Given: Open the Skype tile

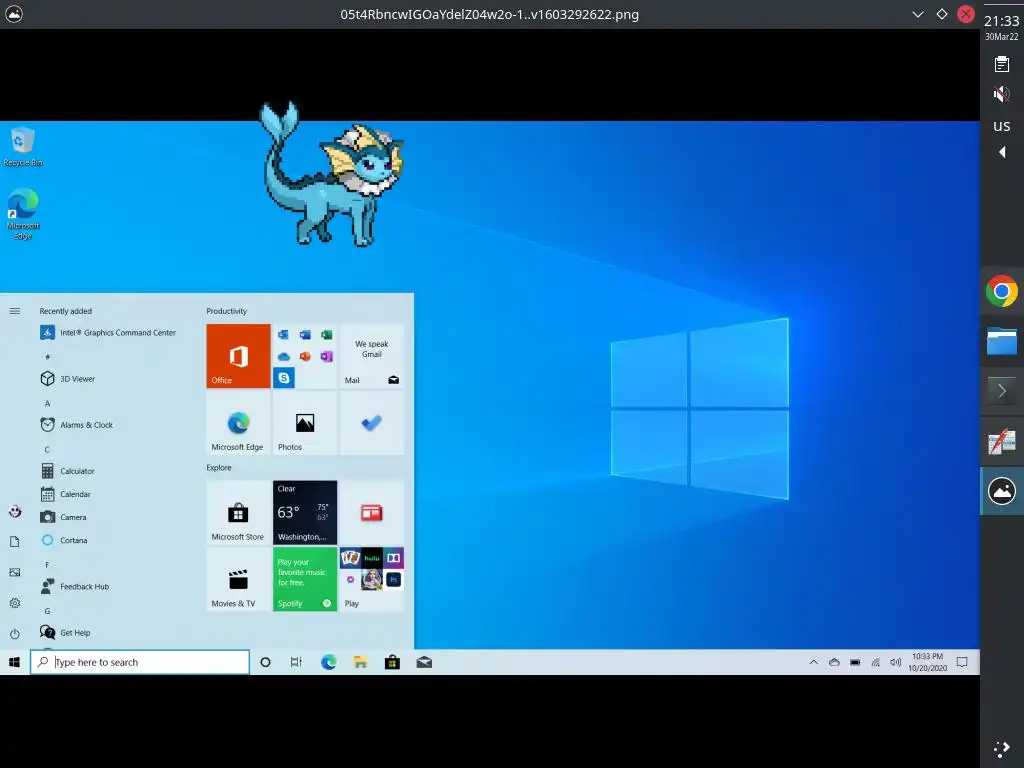Looking at the screenshot, I should coord(283,377).
